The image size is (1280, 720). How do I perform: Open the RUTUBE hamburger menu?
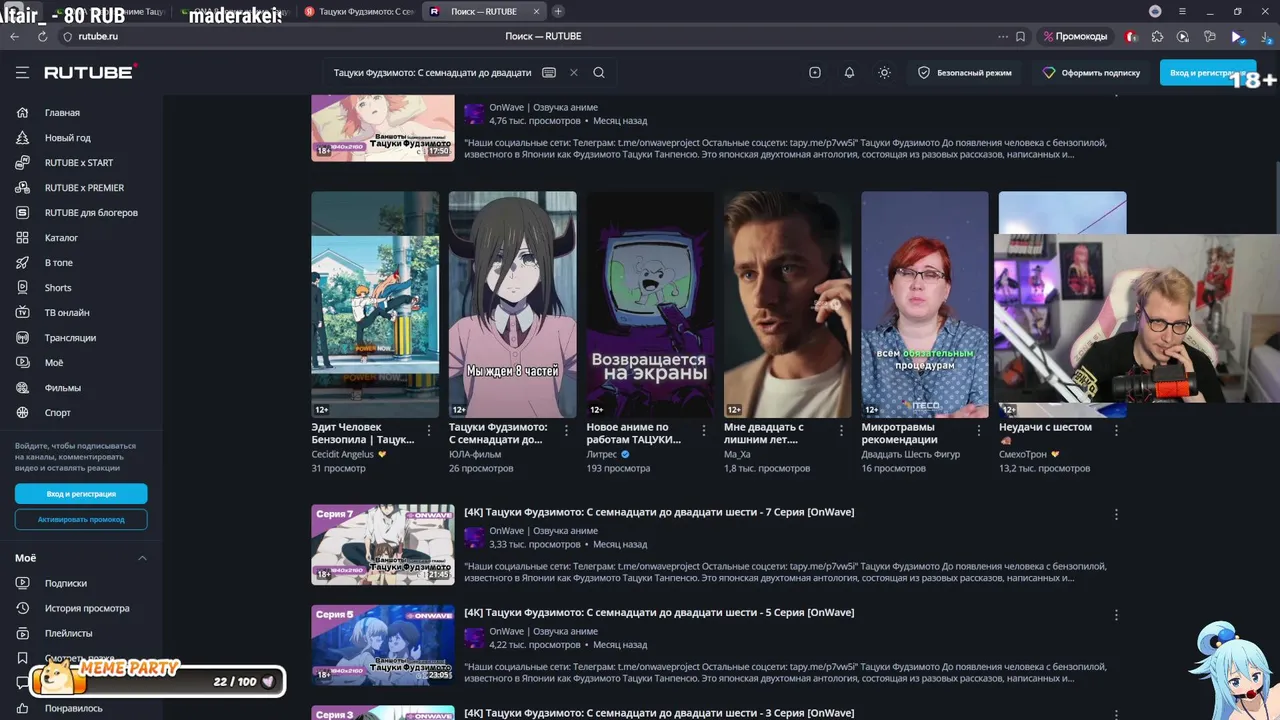point(22,72)
